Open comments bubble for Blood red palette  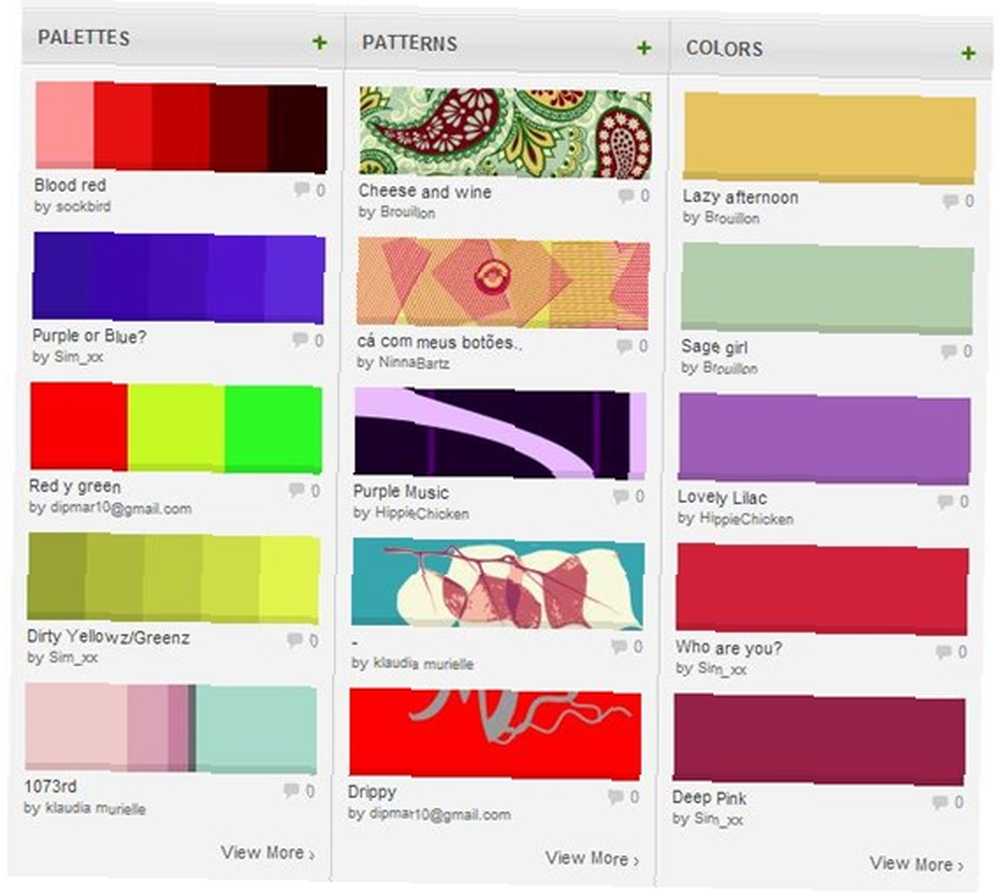(301, 189)
